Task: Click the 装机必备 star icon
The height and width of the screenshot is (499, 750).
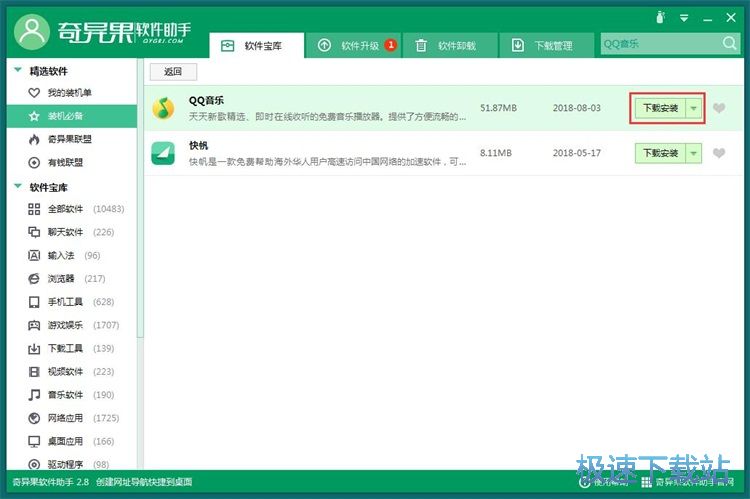Action: 34,116
